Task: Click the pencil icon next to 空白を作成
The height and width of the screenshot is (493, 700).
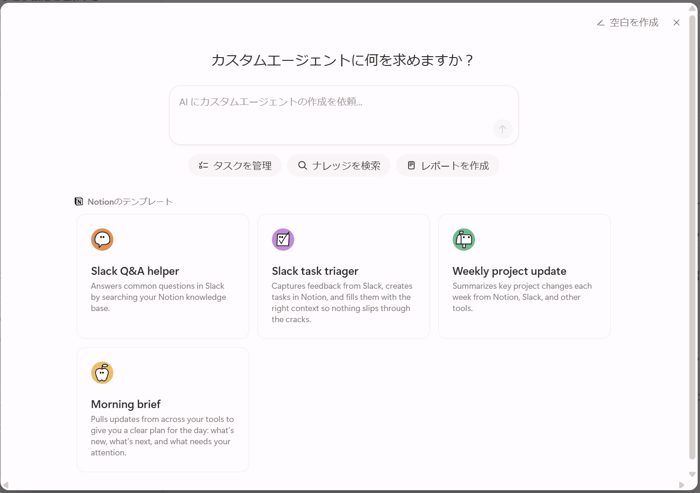Action: point(600,23)
